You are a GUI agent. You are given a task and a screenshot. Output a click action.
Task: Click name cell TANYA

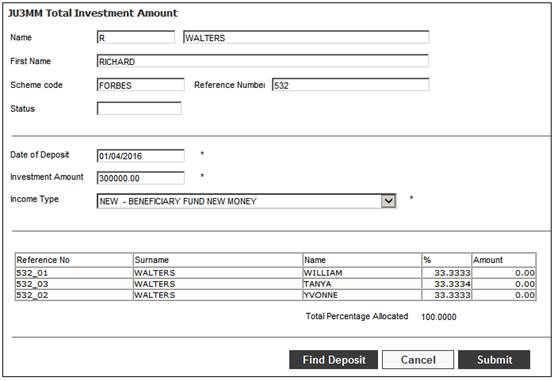362,284
